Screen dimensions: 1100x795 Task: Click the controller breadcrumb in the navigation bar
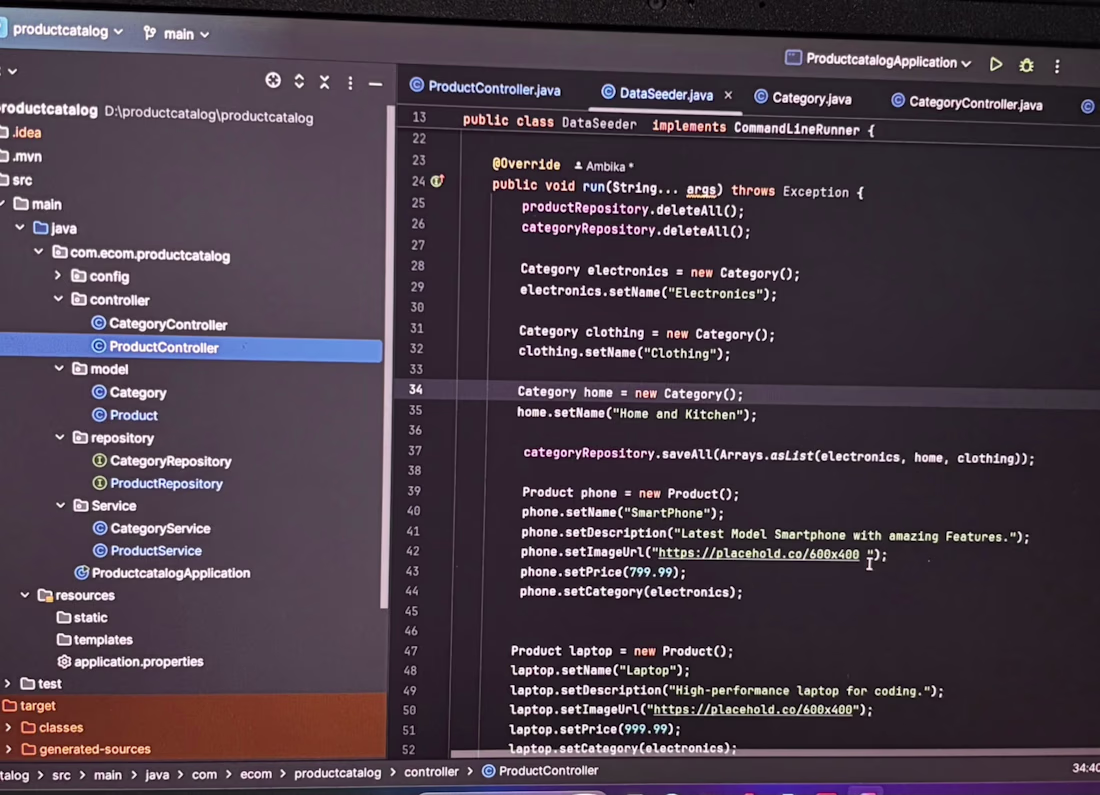click(431, 771)
